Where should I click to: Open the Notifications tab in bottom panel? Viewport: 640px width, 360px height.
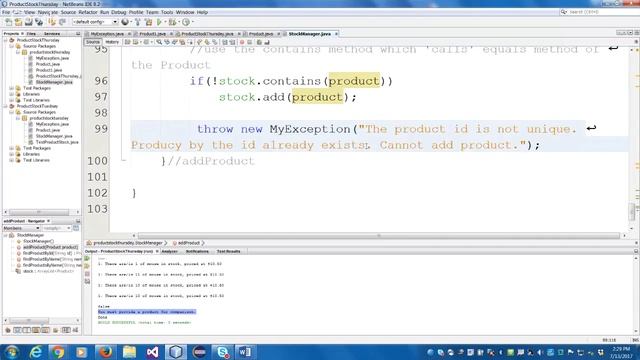point(197,251)
